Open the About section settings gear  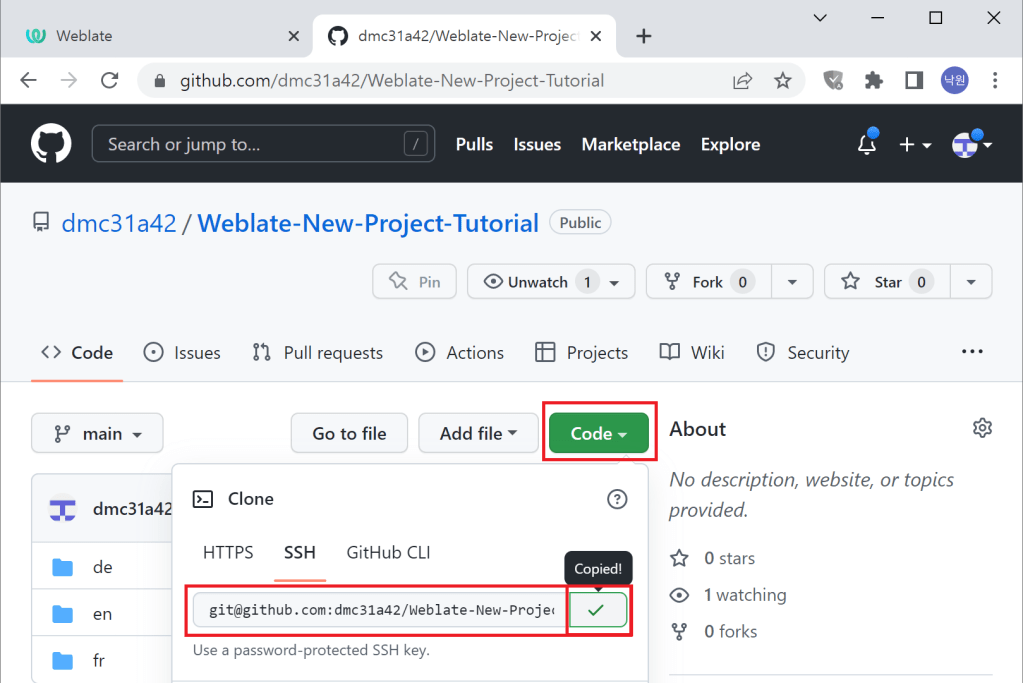(x=982, y=429)
